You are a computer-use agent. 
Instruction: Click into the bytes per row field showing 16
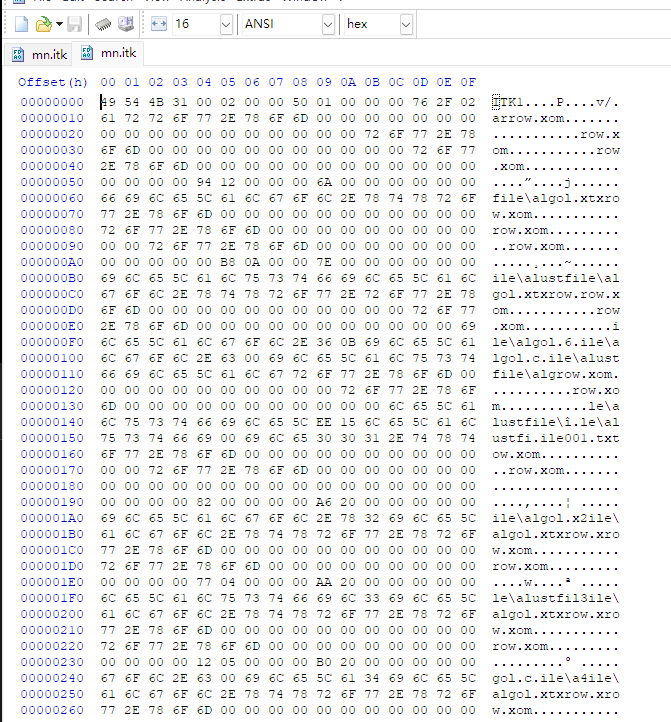click(196, 24)
